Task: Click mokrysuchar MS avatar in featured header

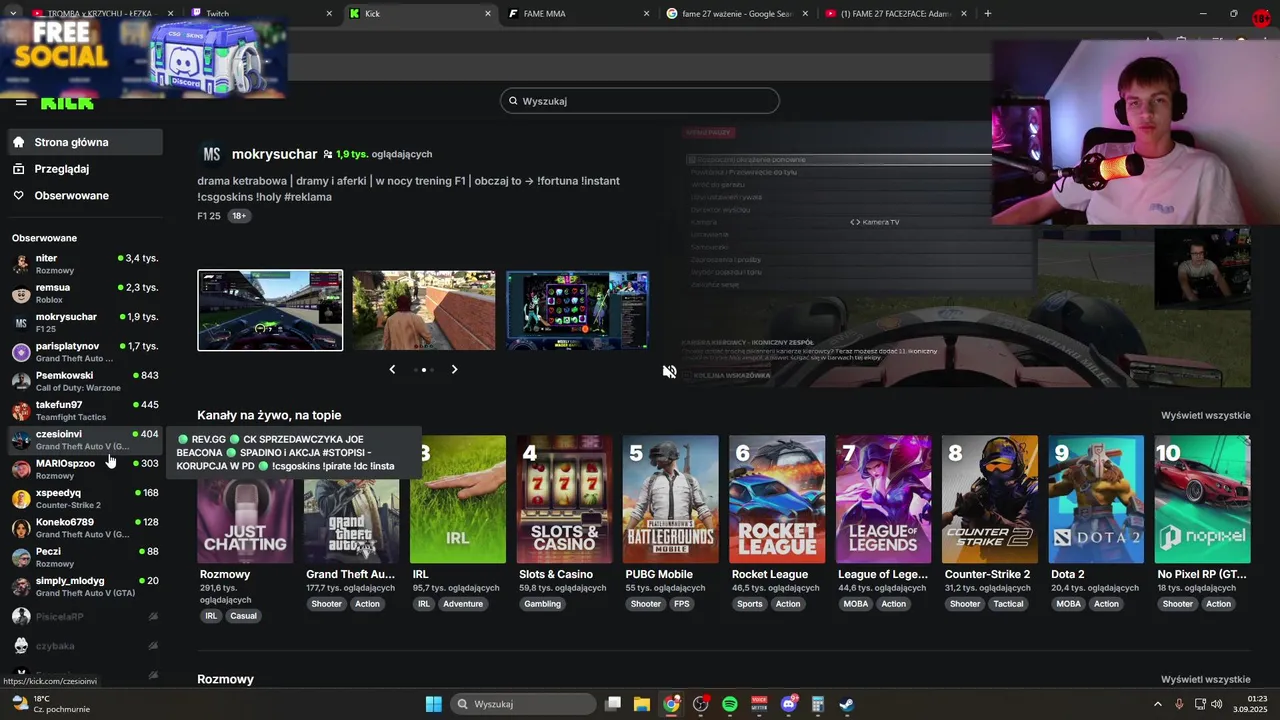Action: [x=211, y=154]
